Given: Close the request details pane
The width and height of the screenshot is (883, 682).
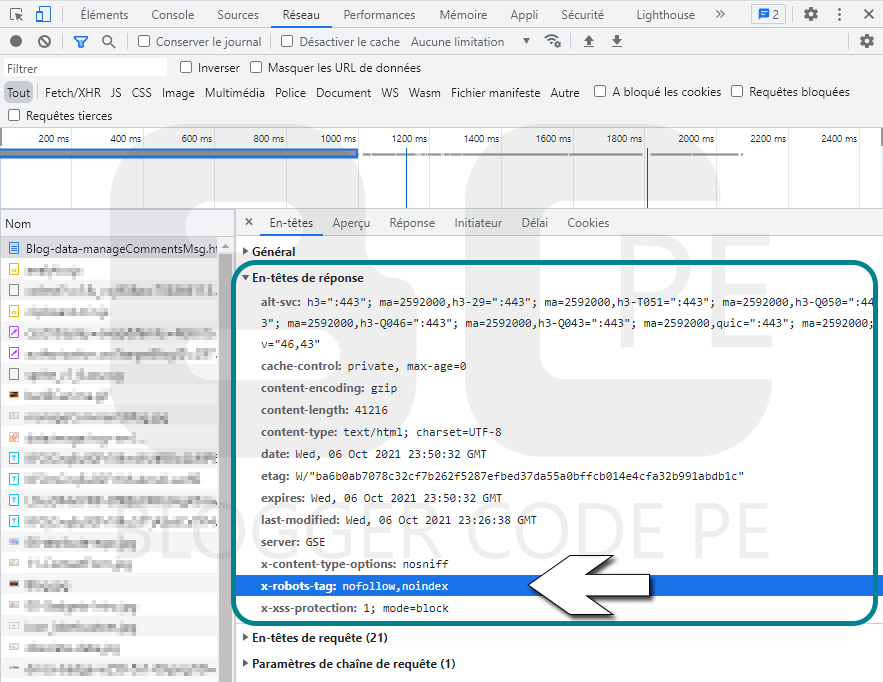Looking at the screenshot, I should 249,222.
